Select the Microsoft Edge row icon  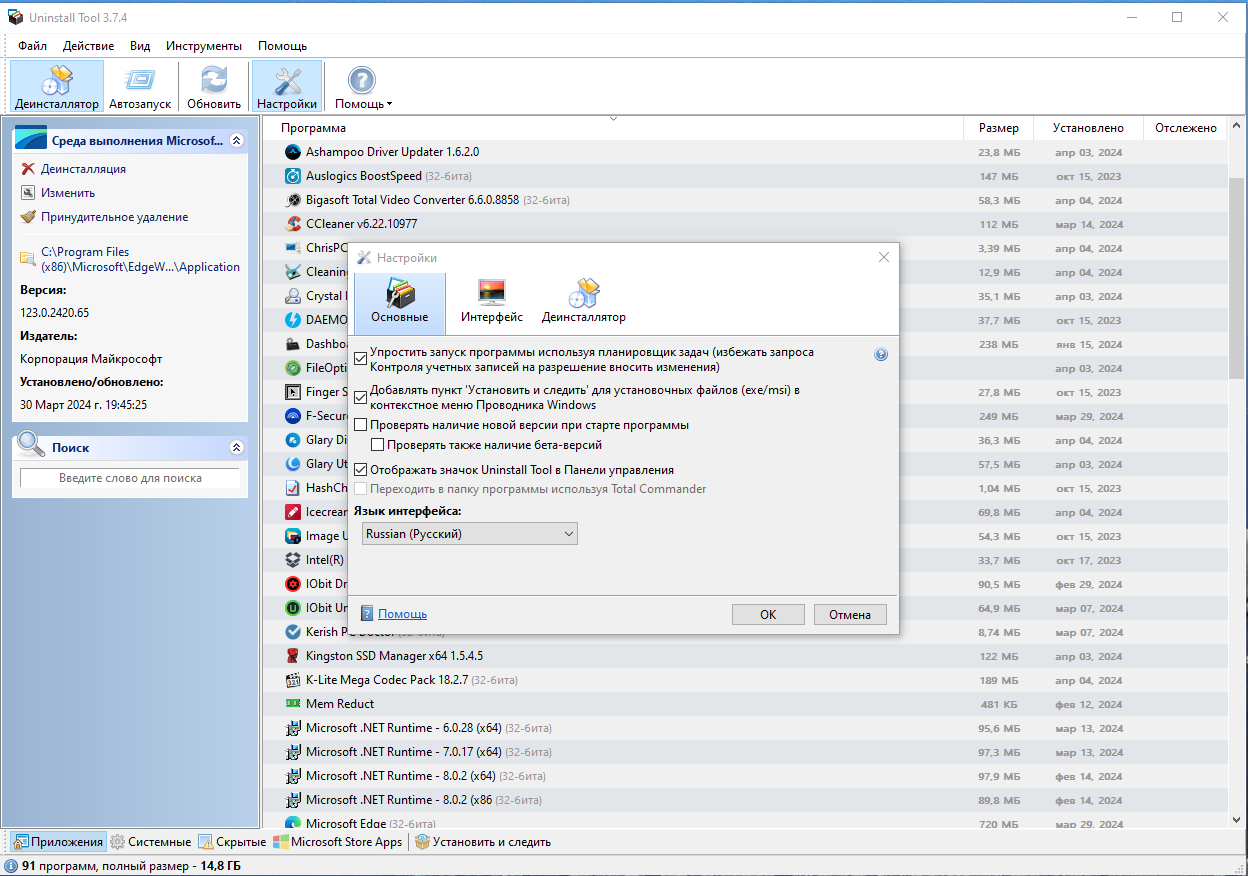click(293, 824)
